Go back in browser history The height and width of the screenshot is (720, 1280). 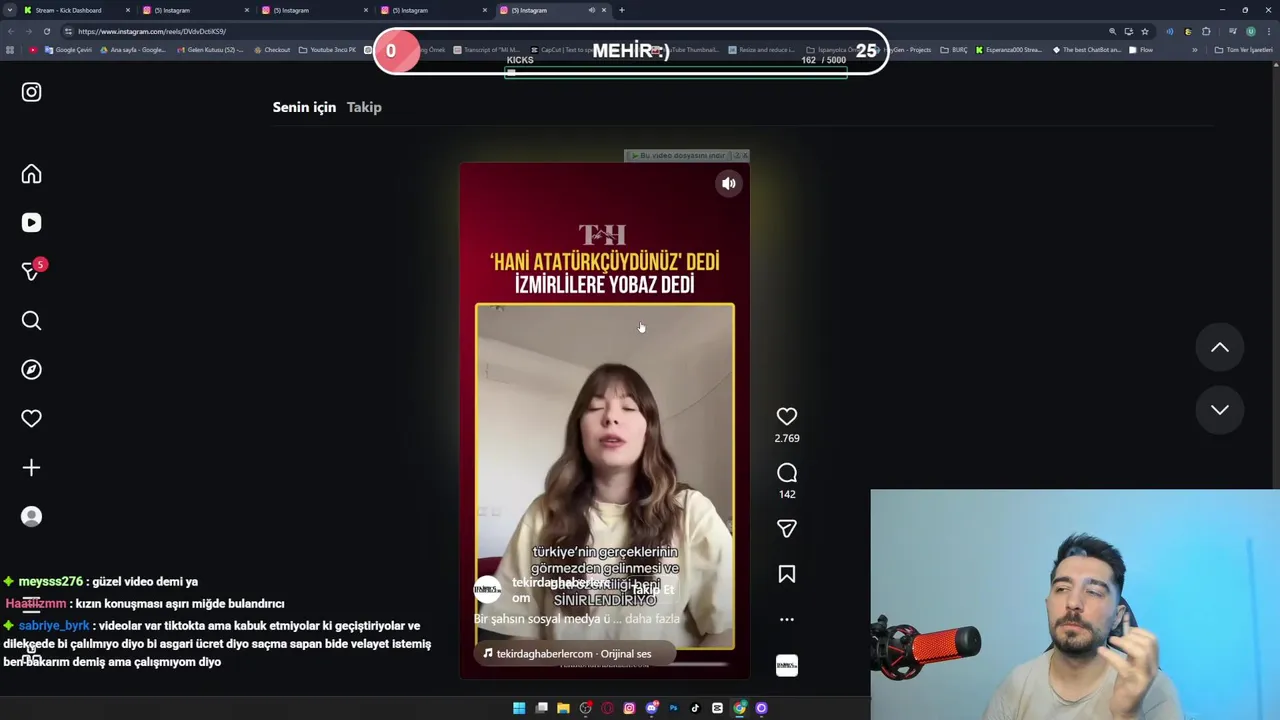click(11, 31)
